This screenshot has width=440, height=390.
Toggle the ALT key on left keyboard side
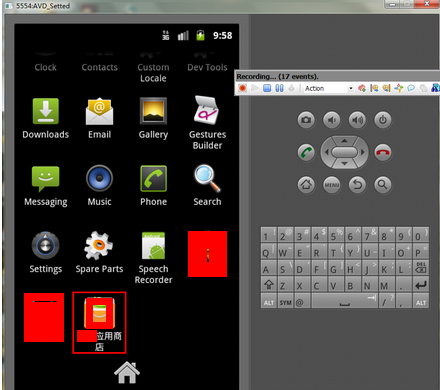[269, 302]
